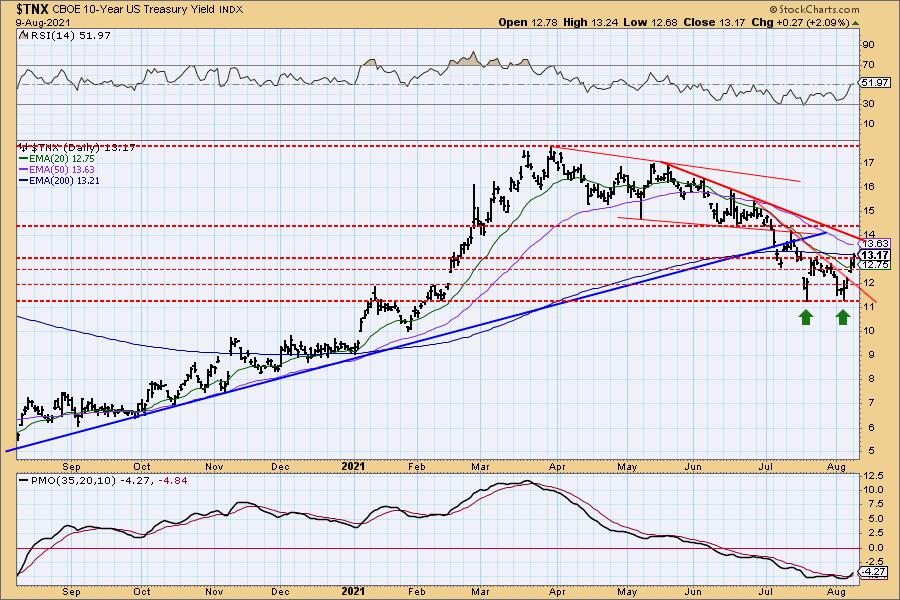900x600 pixels.
Task: Click the Close 13.17 value in header
Action: [713, 22]
